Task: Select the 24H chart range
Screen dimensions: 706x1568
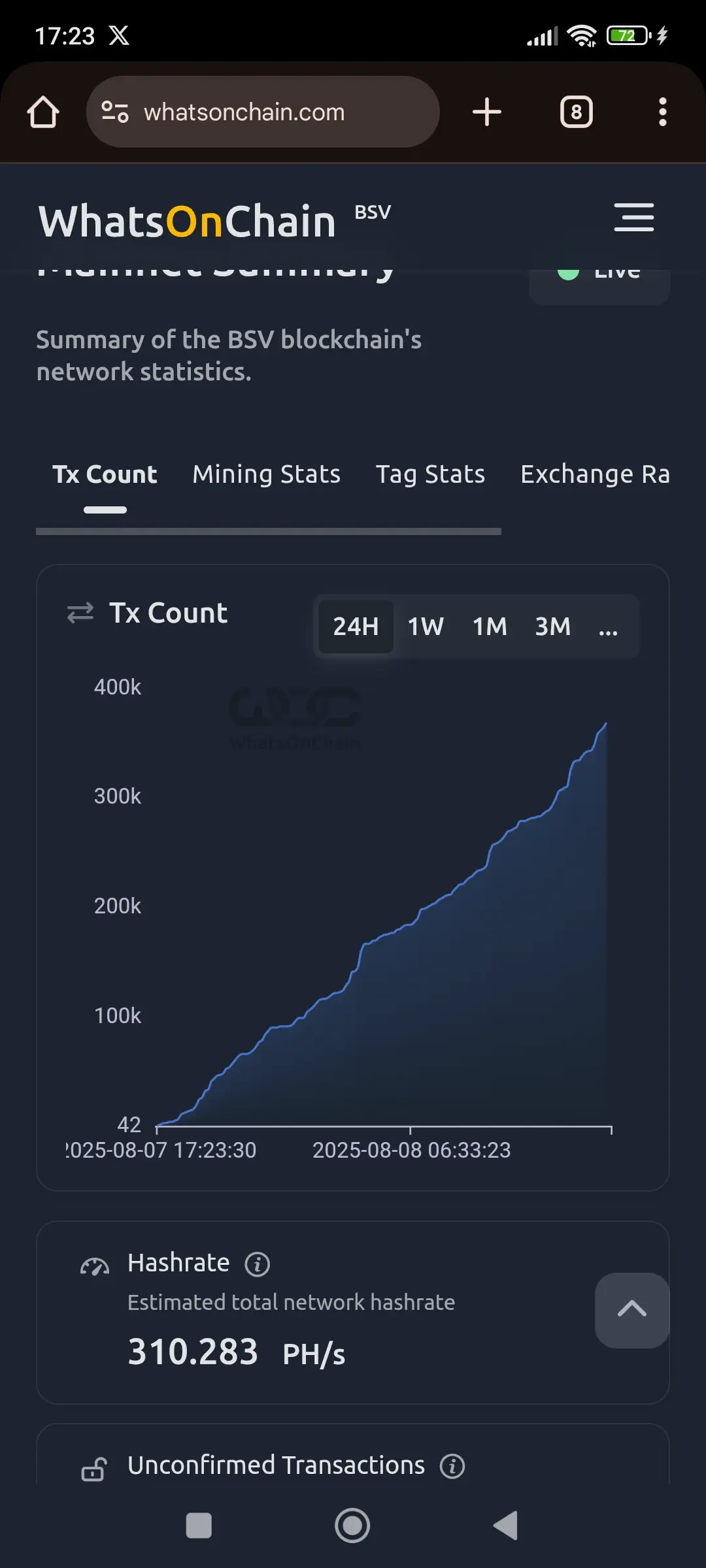Action: 356,626
